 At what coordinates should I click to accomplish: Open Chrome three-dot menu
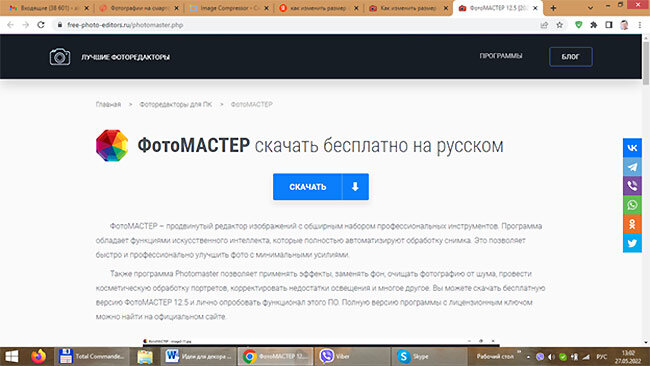click(640, 25)
